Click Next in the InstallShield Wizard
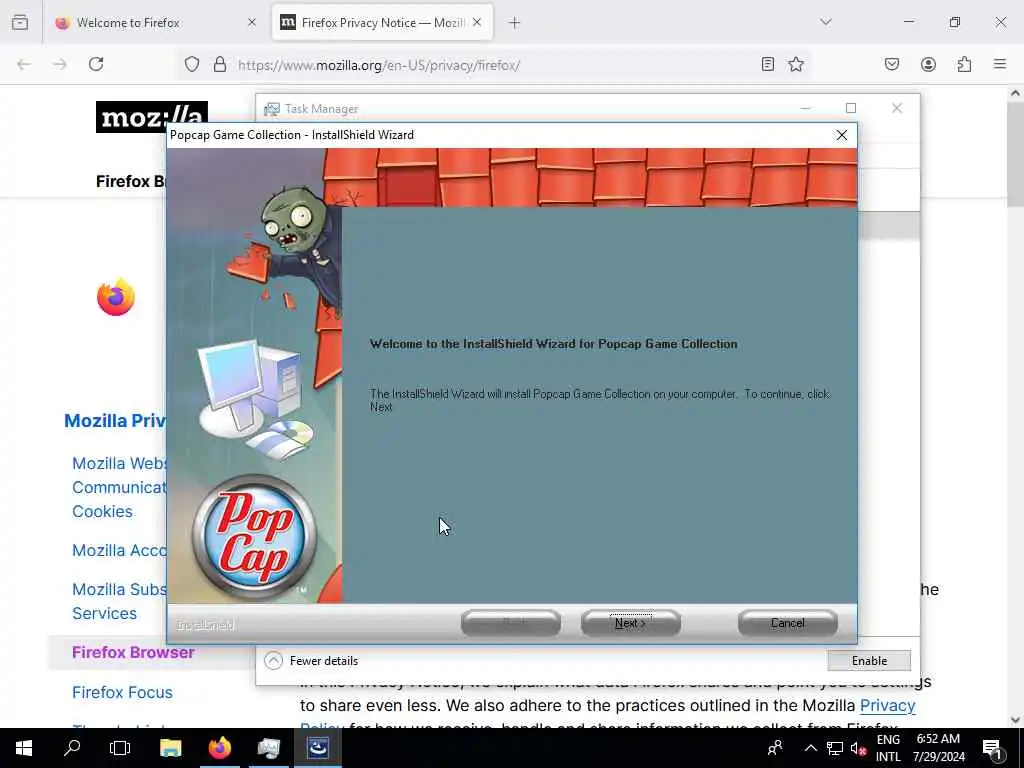This screenshot has height=768, width=1024. 630,623
